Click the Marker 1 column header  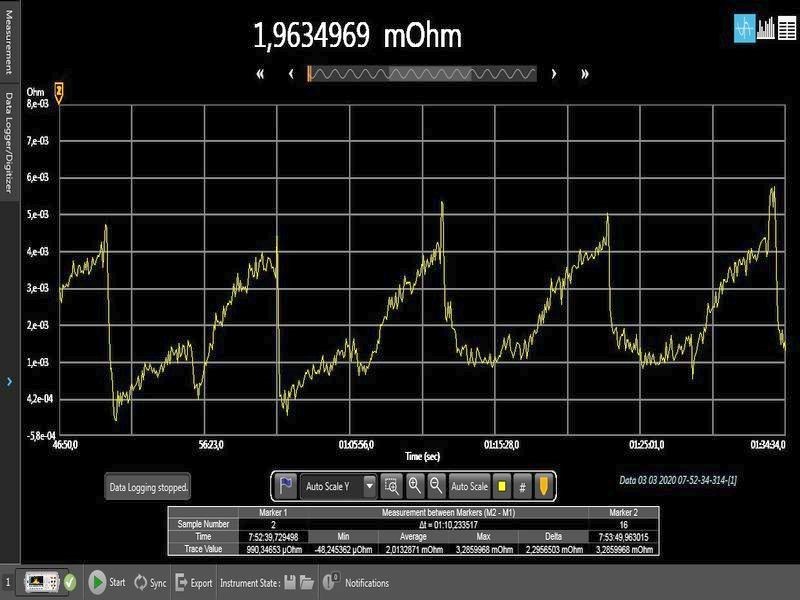273,512
